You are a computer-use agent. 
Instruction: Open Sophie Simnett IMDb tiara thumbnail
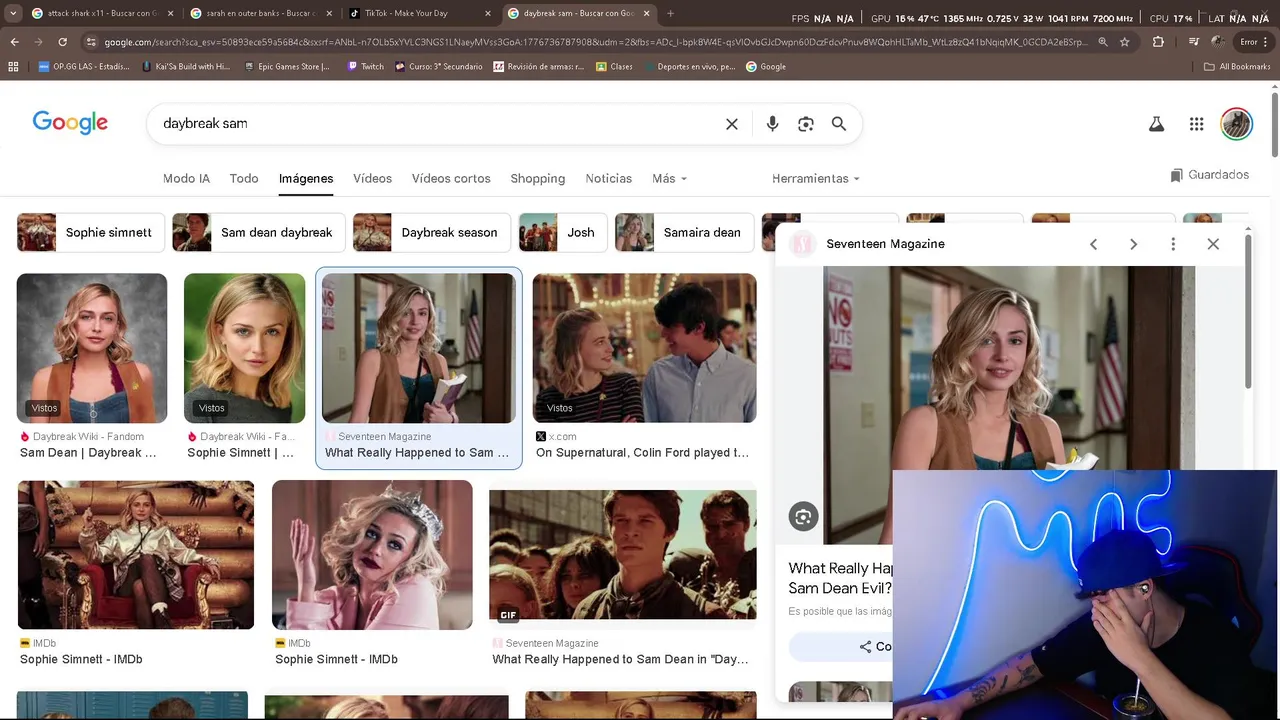click(x=372, y=555)
